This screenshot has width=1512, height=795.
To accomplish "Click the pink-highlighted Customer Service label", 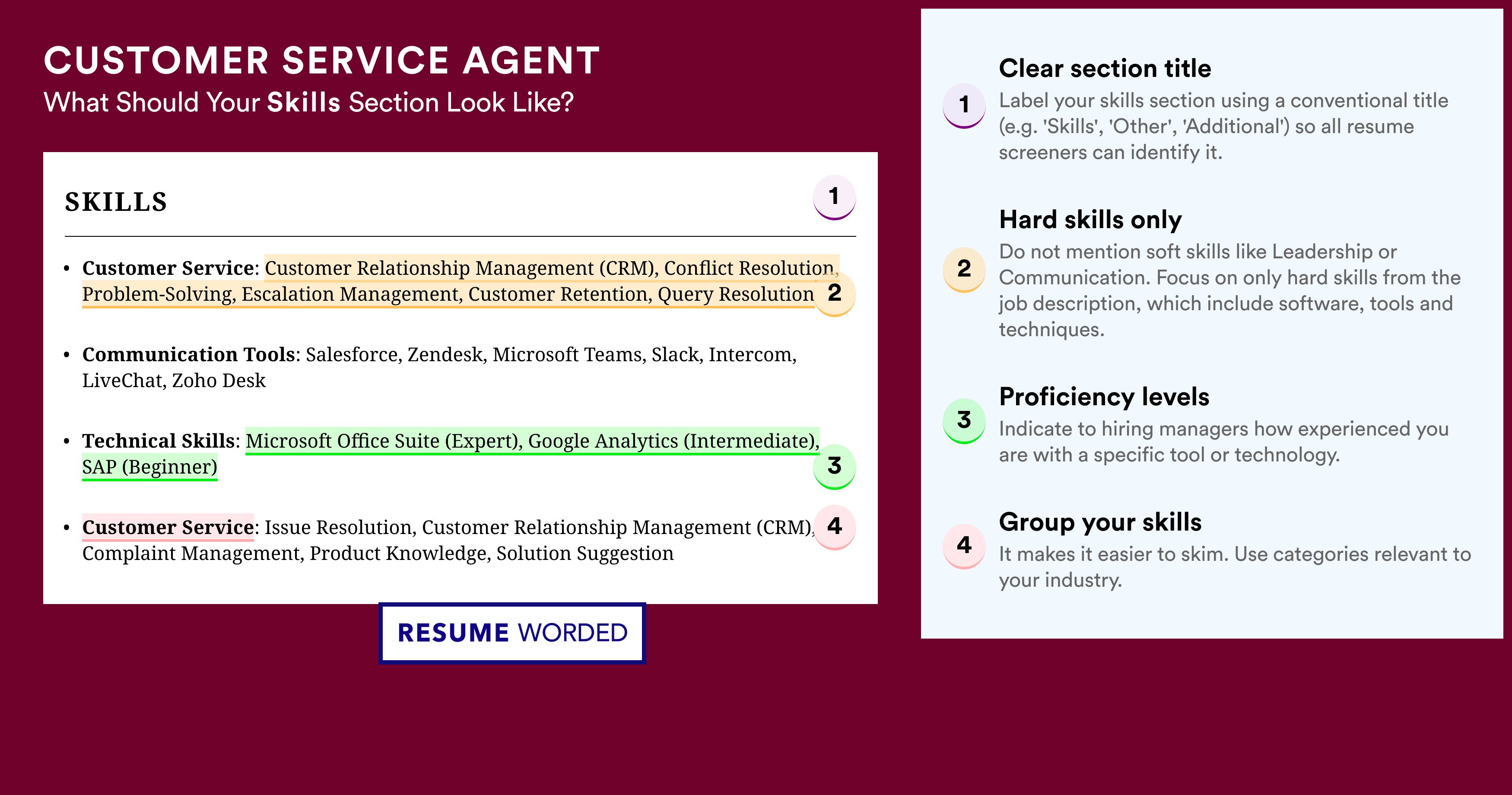I will point(168,527).
